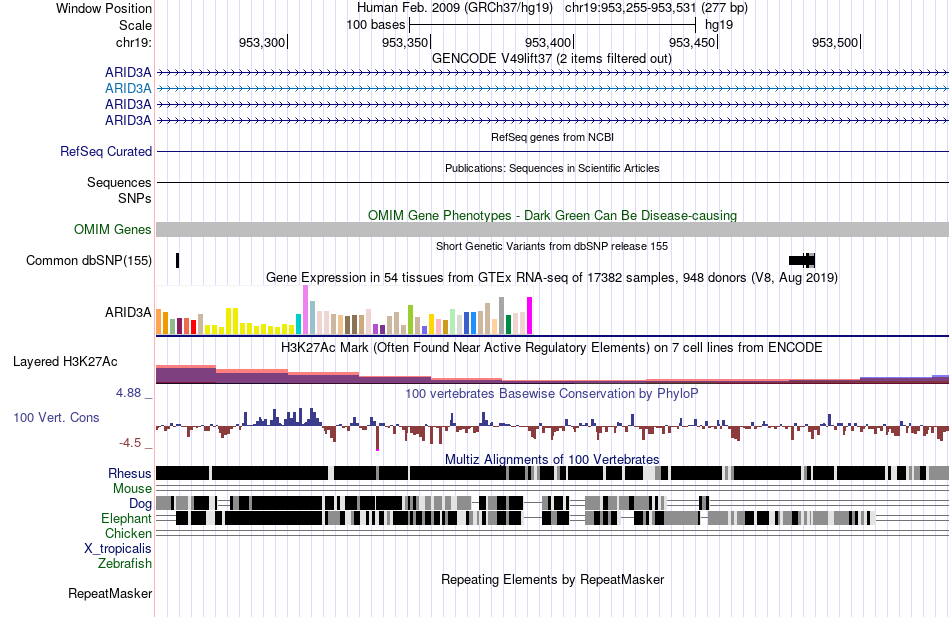Select the chr19: base position label
This screenshot has width=950, height=617.
point(133,42)
